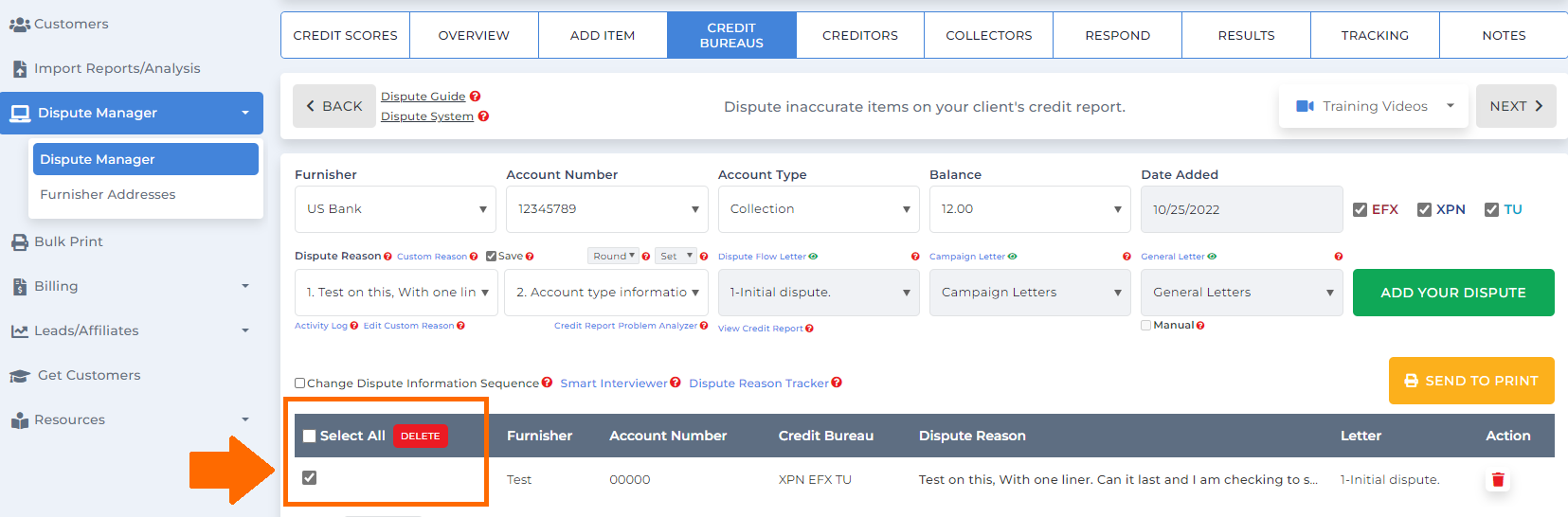The image size is (1568, 517).
Task: Click the help icon beside the Set dropdown
Action: click(704, 257)
